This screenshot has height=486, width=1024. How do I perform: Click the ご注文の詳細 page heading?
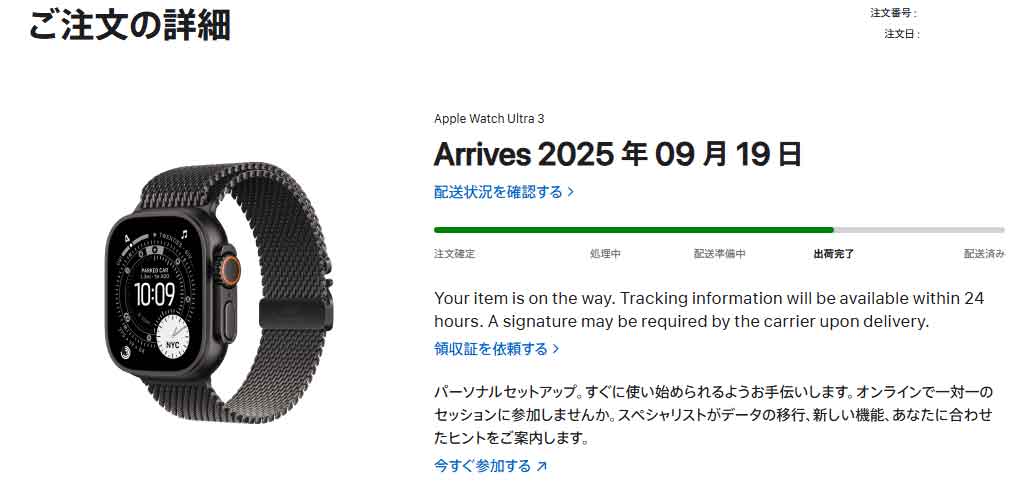pyautogui.click(x=129, y=24)
